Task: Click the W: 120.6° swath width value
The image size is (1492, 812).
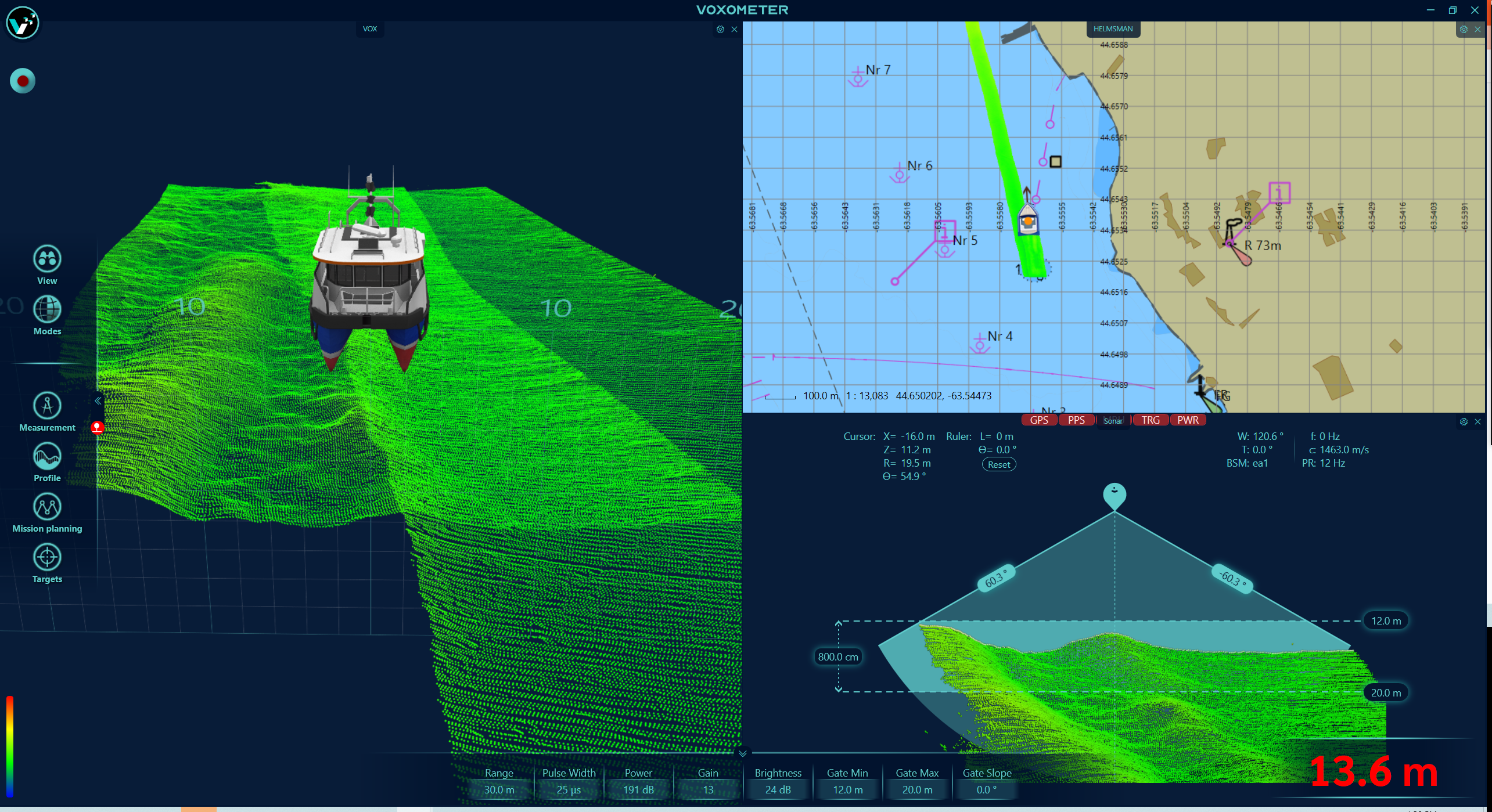Action: (x=1260, y=436)
